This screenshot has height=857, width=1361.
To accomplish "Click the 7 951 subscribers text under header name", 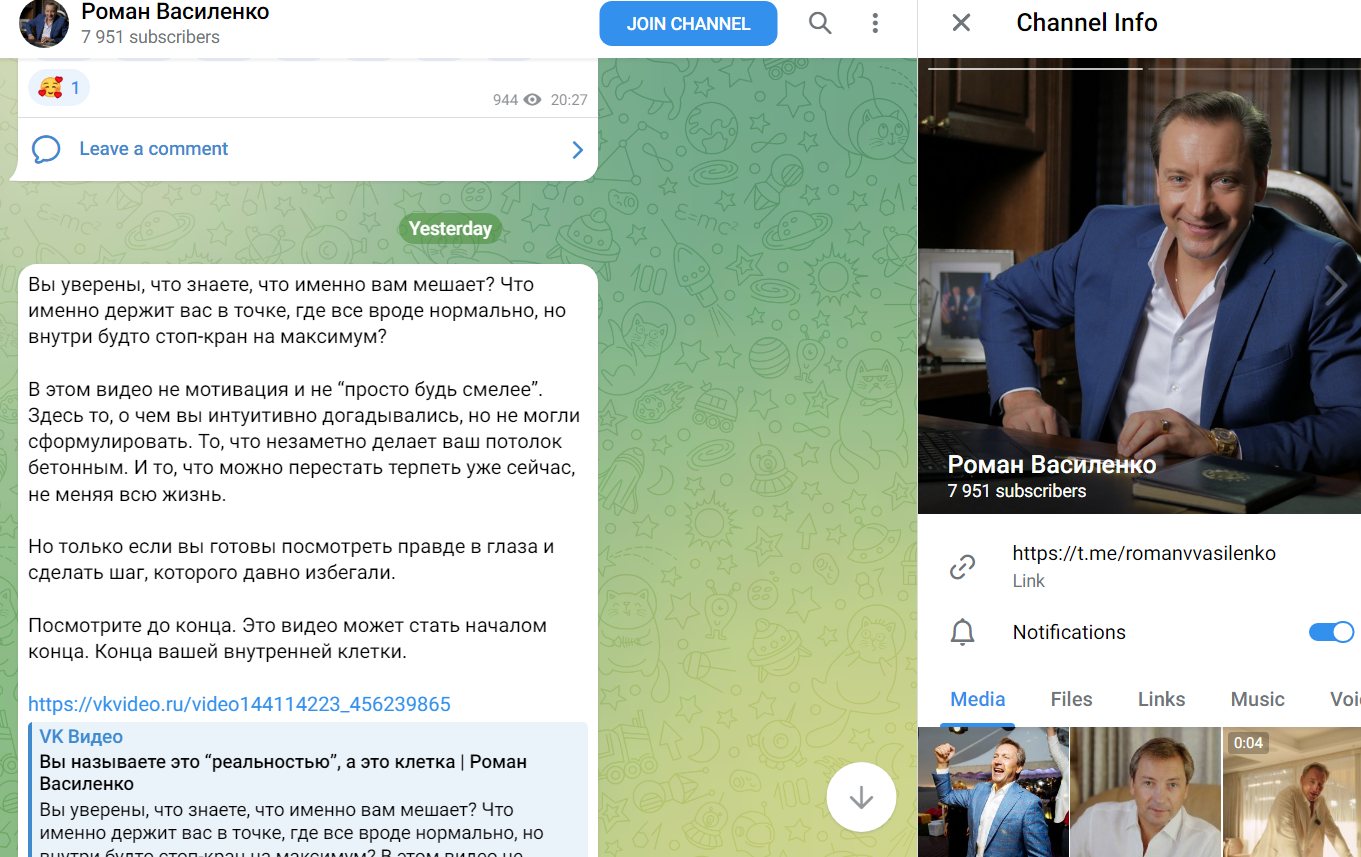I will click(x=150, y=37).
